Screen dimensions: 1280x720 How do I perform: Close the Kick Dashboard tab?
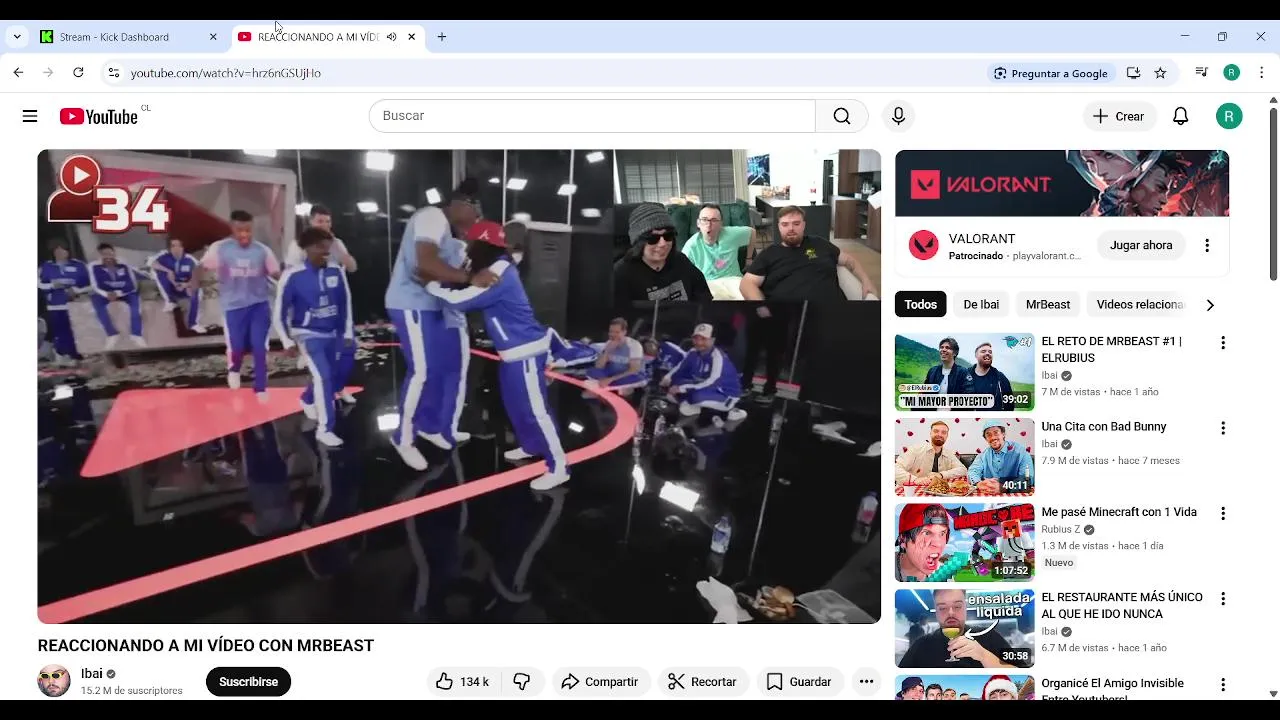pyautogui.click(x=213, y=37)
